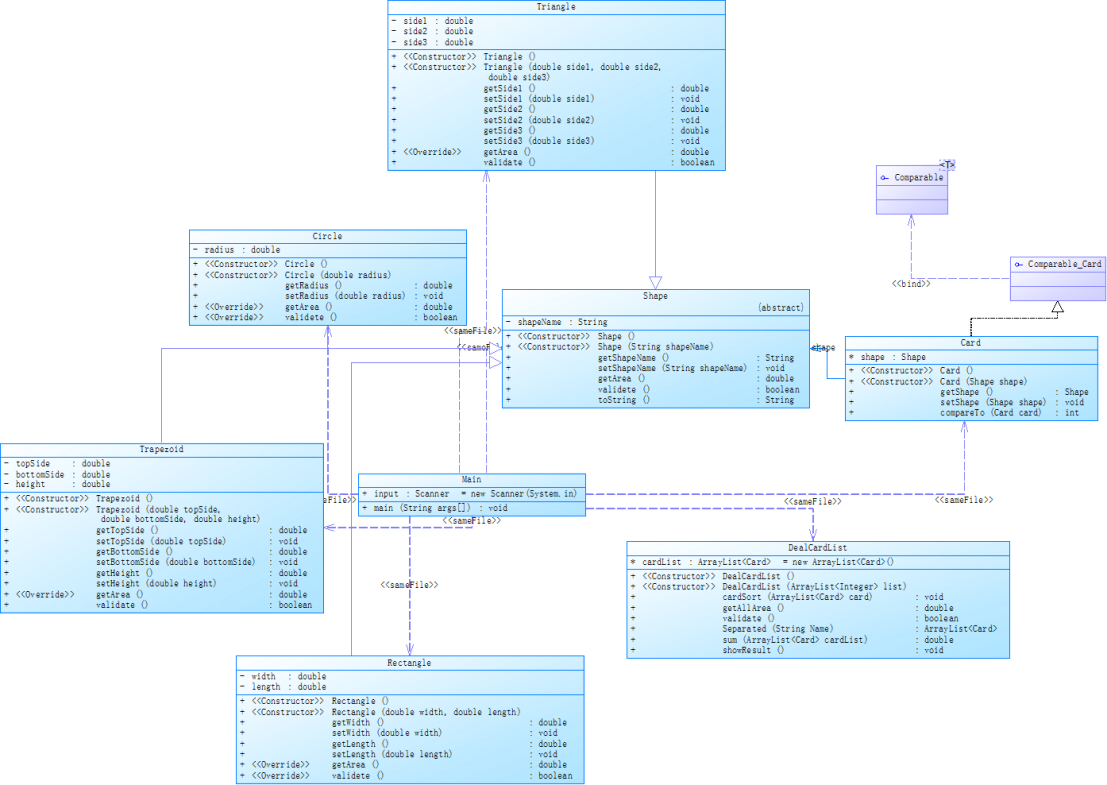Image resolution: width=1107 pixels, height=785 pixels.
Task: Select the Card class header
Action: [970, 342]
